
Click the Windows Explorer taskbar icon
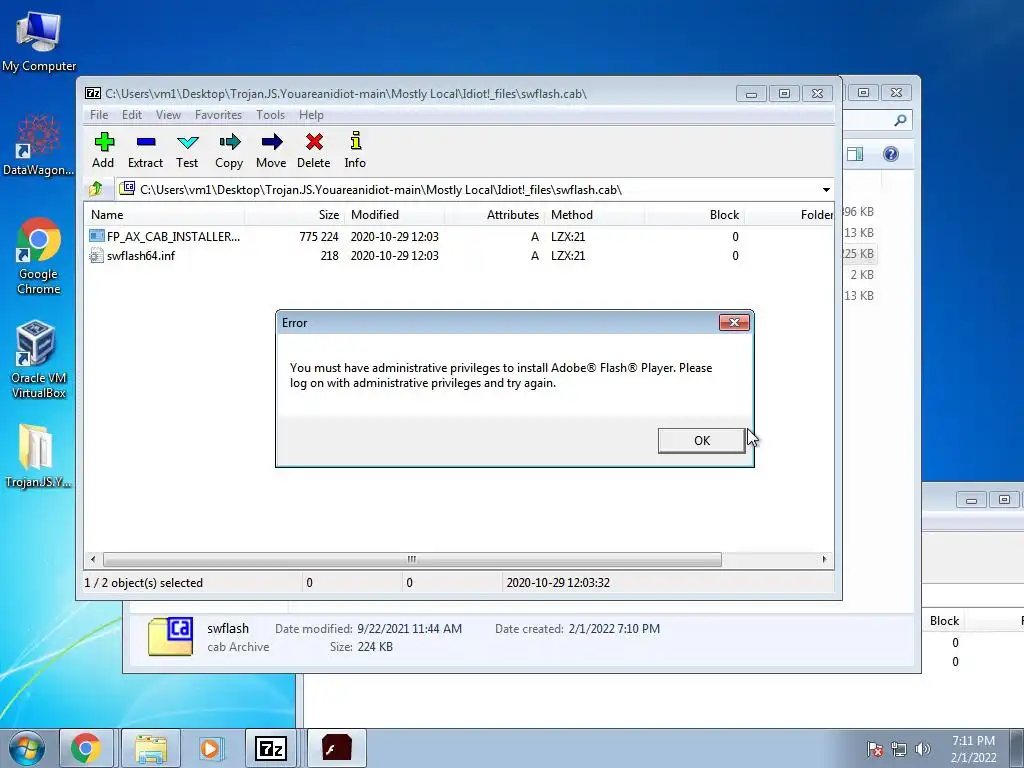pos(151,748)
